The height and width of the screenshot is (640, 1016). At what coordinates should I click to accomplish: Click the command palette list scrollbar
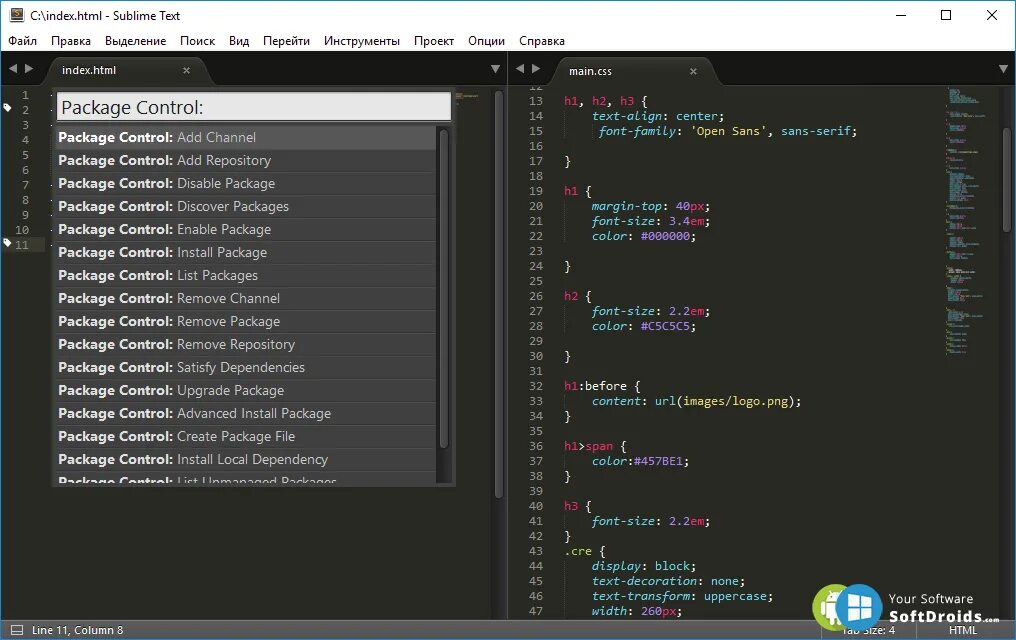[444, 288]
